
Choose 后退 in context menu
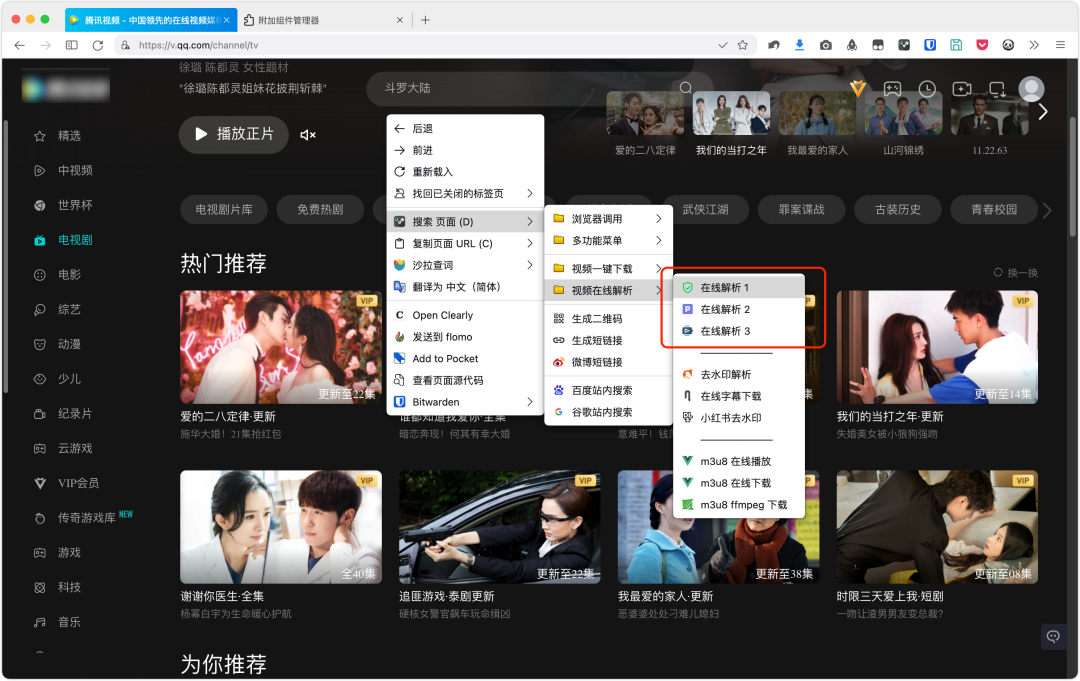pos(465,129)
